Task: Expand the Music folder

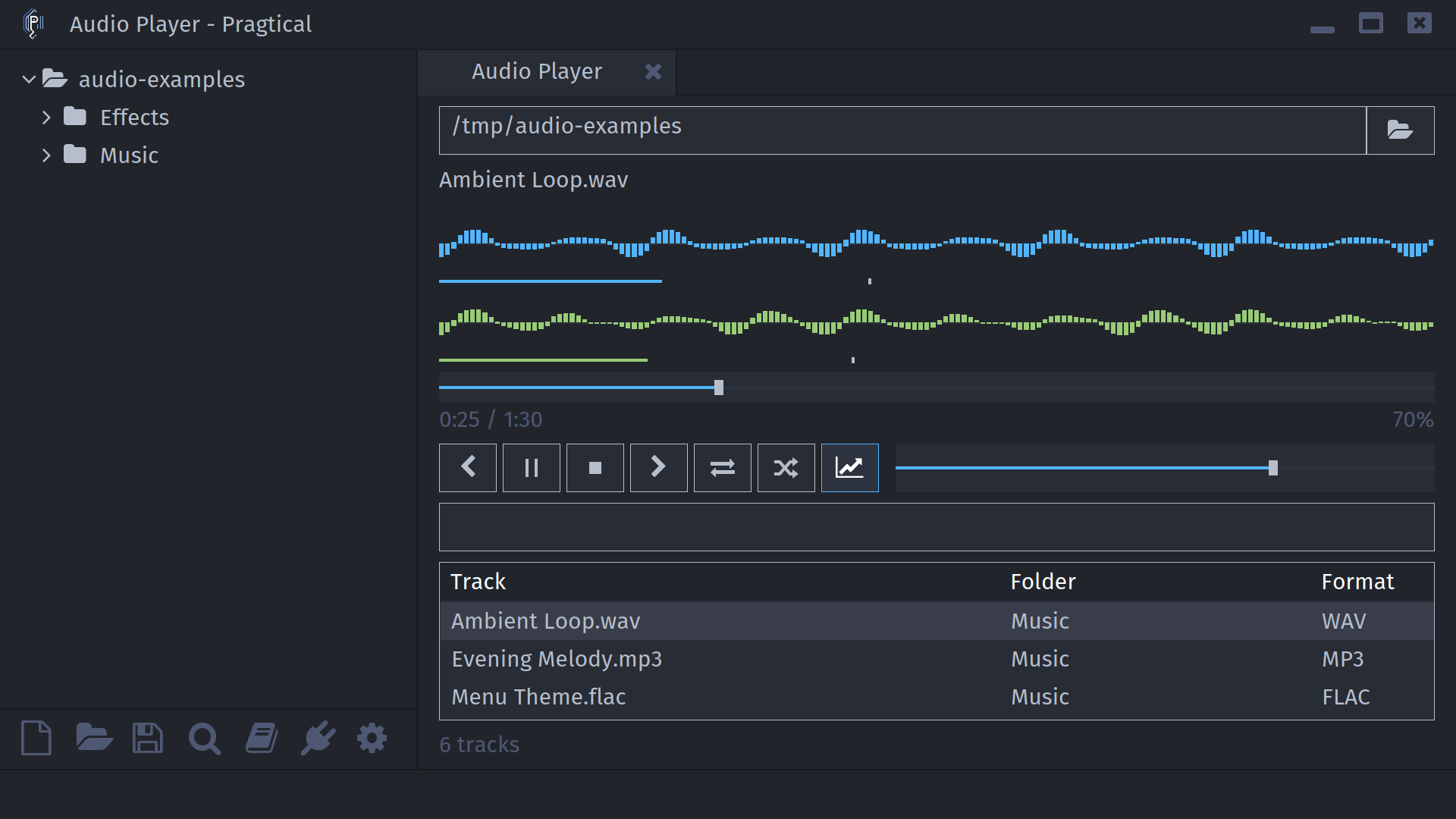Action: (46, 155)
